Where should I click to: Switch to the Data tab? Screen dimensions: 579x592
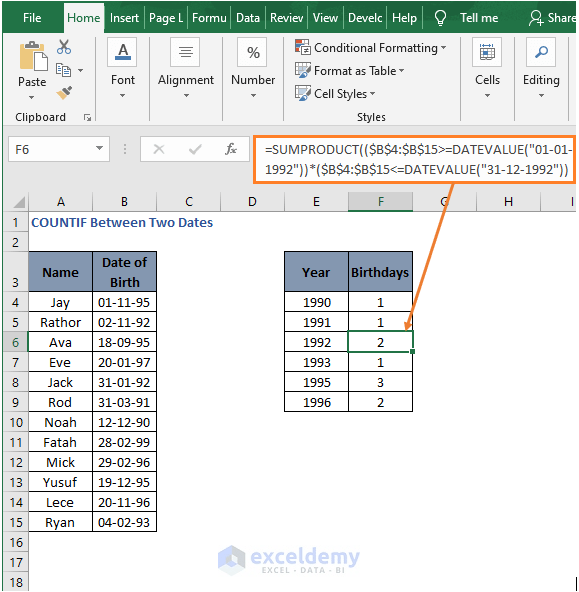point(248,18)
